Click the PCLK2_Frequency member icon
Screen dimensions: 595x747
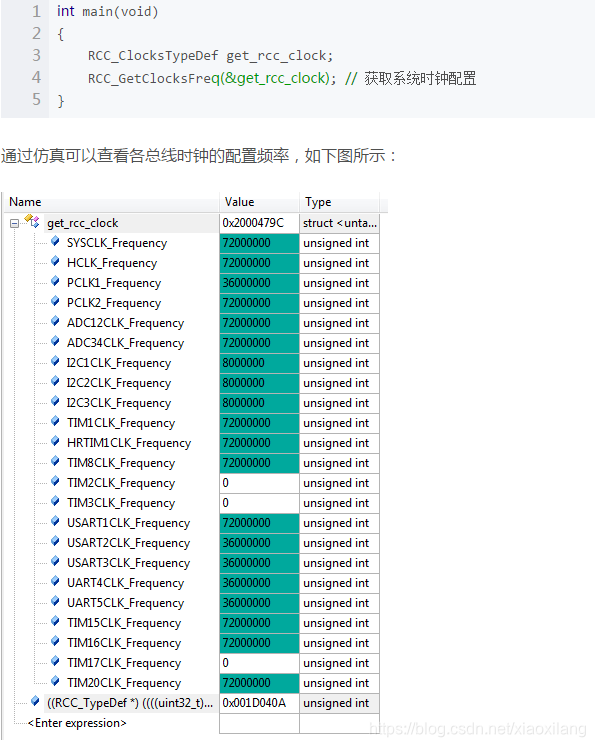point(55,302)
